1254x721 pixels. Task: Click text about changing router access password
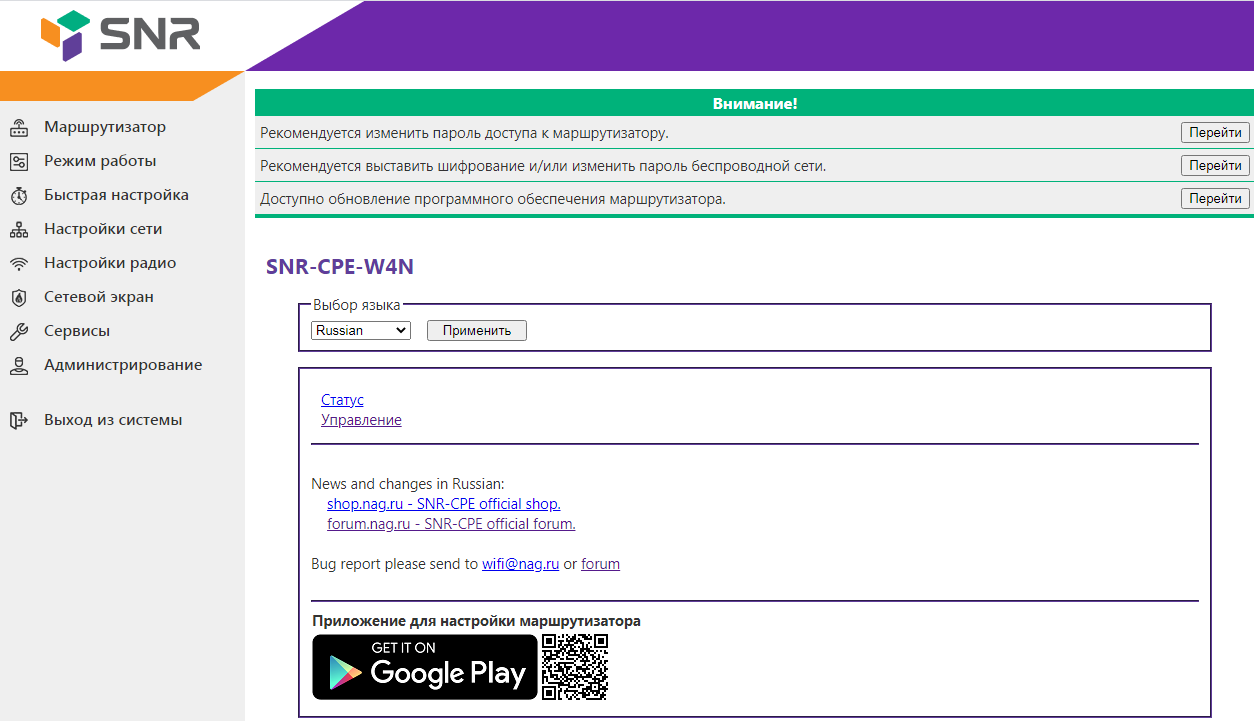pos(464,133)
